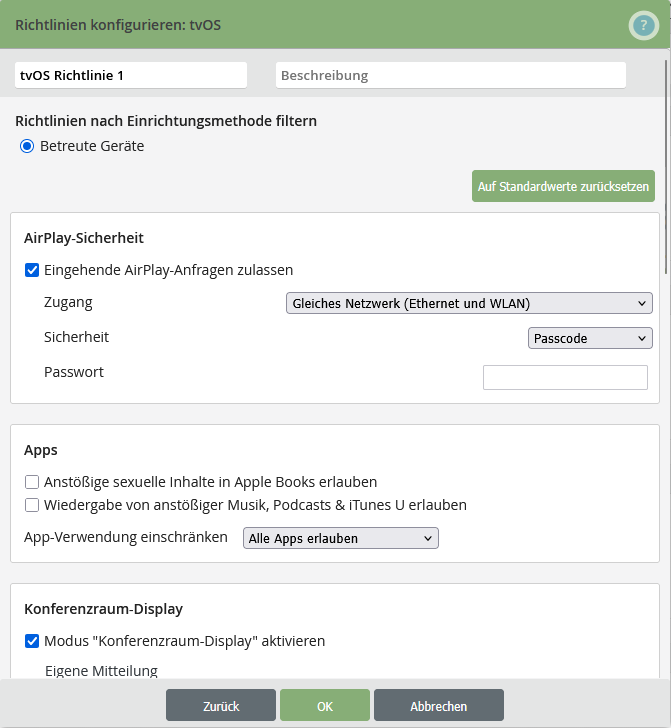This screenshot has height=728, width=671.
Task: Click the AirPlay-Sicherheit section heading
Action: pyautogui.click(x=84, y=238)
